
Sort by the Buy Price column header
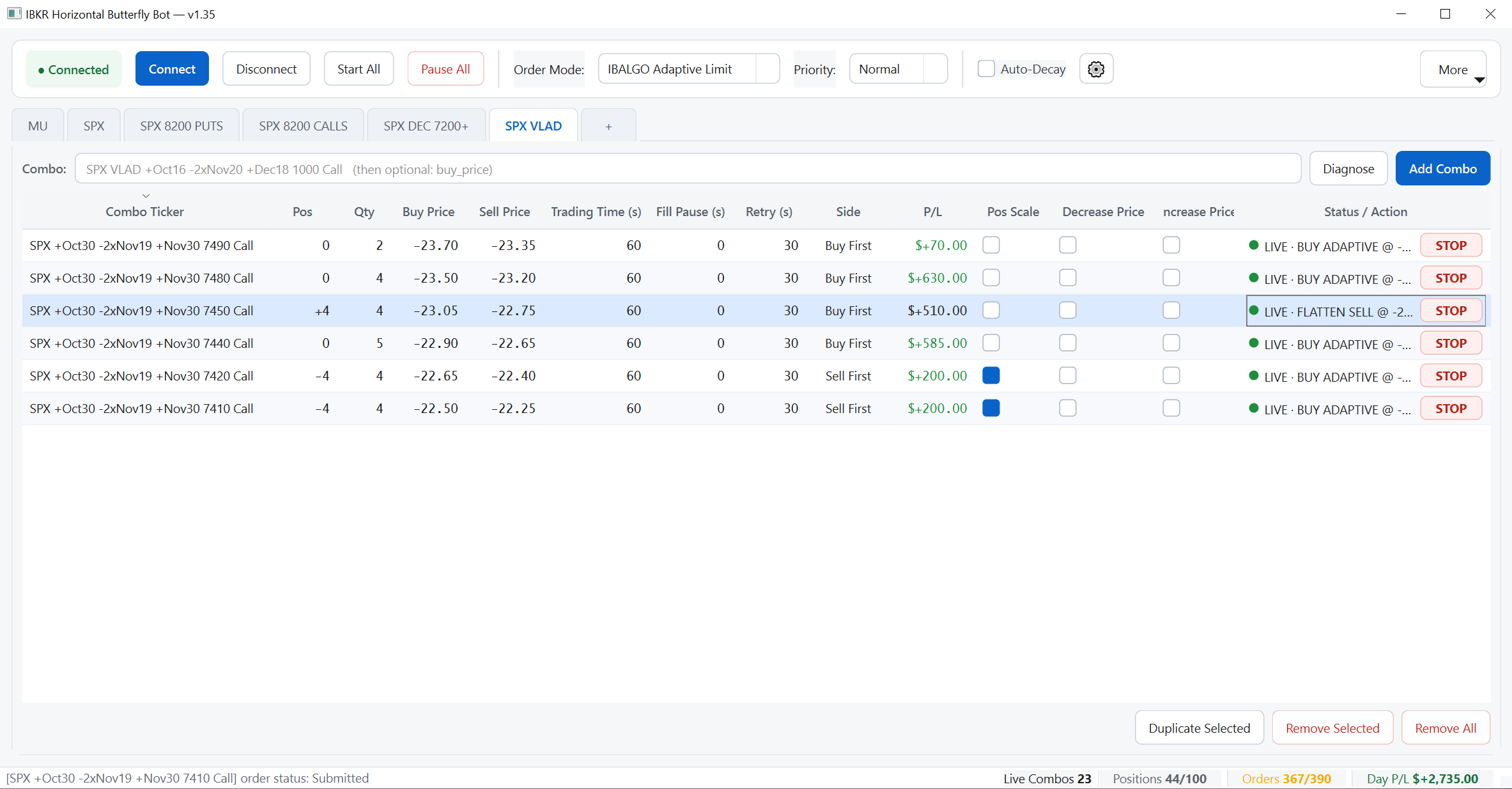point(428,212)
